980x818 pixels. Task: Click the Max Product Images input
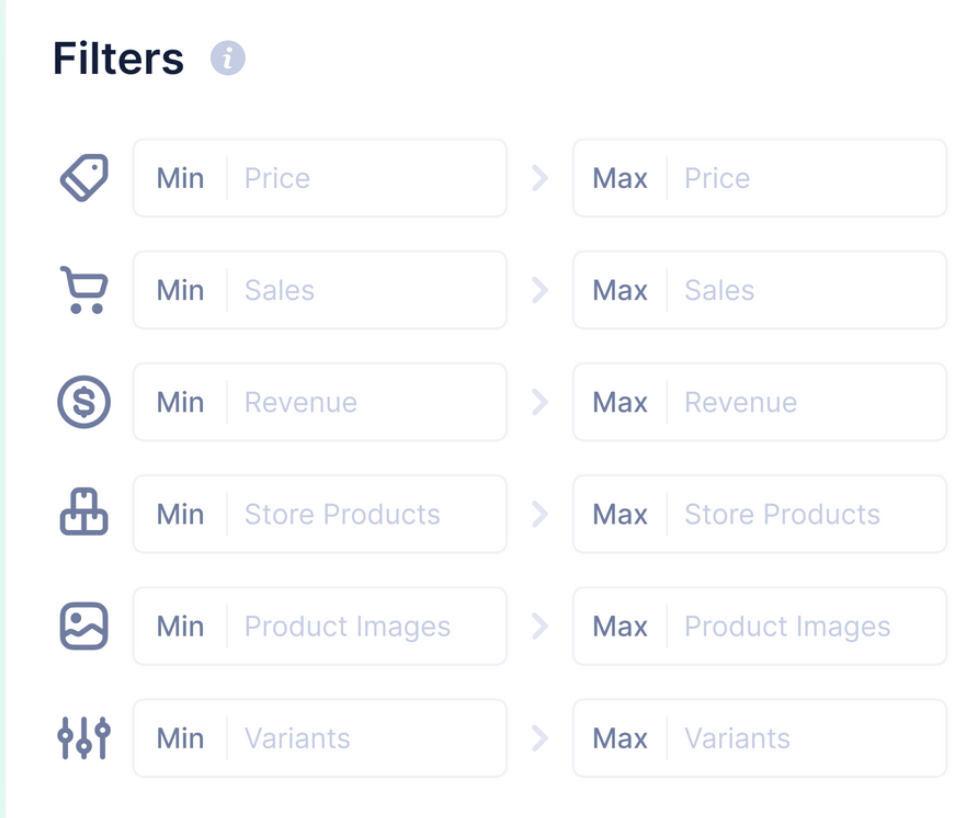tap(759, 626)
